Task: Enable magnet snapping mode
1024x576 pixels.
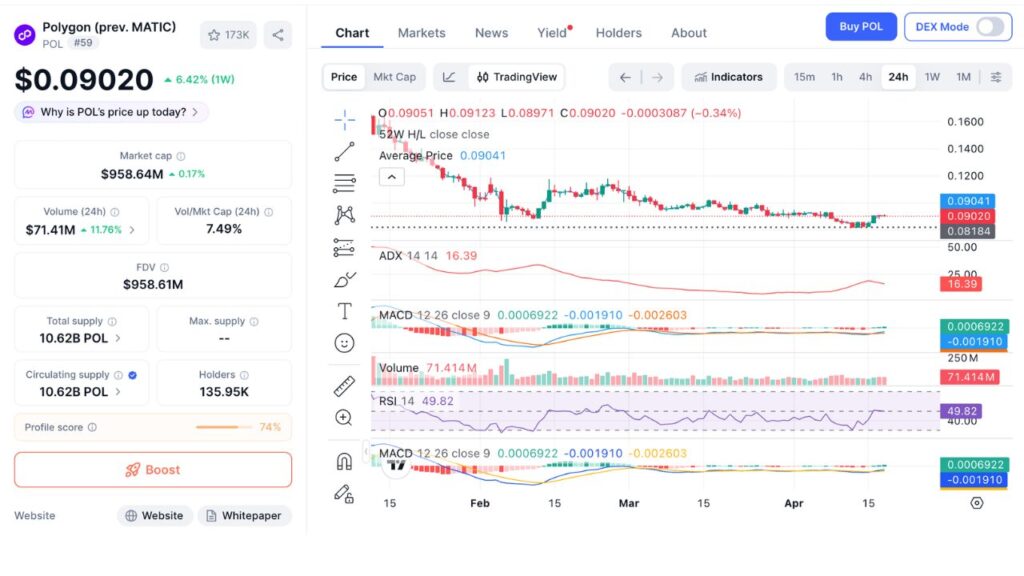Action: click(x=344, y=460)
